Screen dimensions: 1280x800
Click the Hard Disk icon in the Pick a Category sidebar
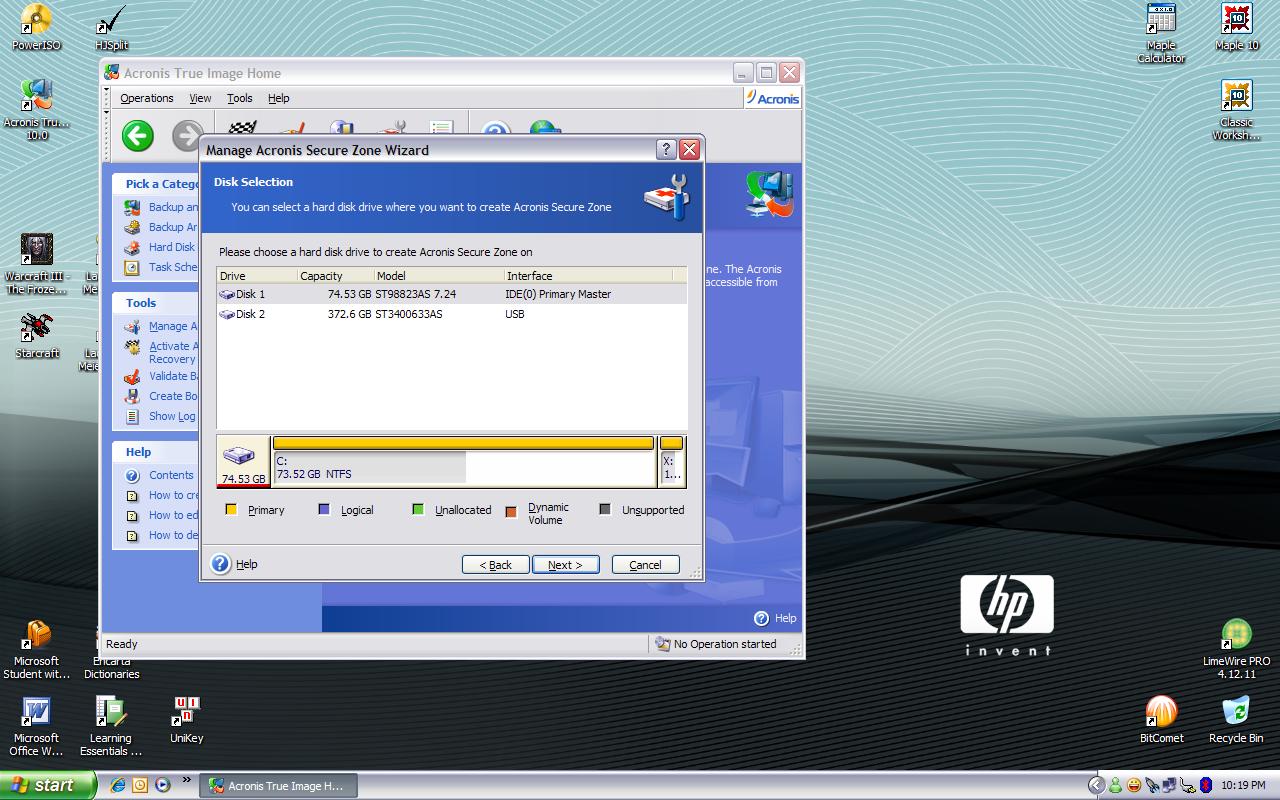132,247
